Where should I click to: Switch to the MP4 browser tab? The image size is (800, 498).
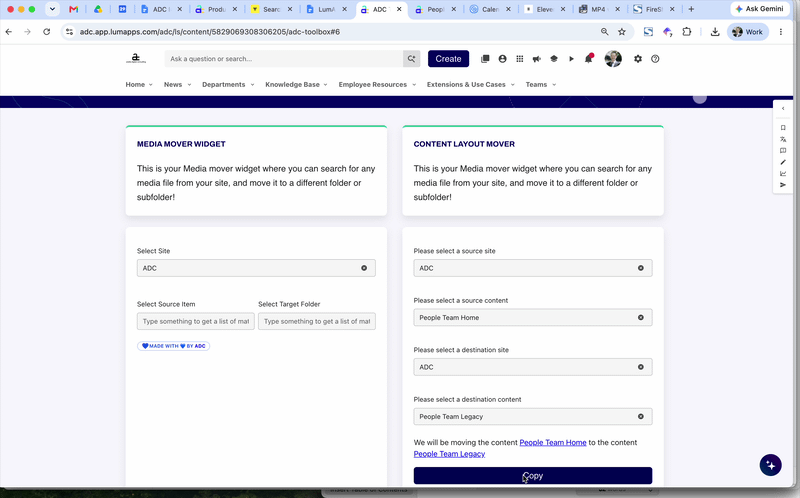click(599, 9)
